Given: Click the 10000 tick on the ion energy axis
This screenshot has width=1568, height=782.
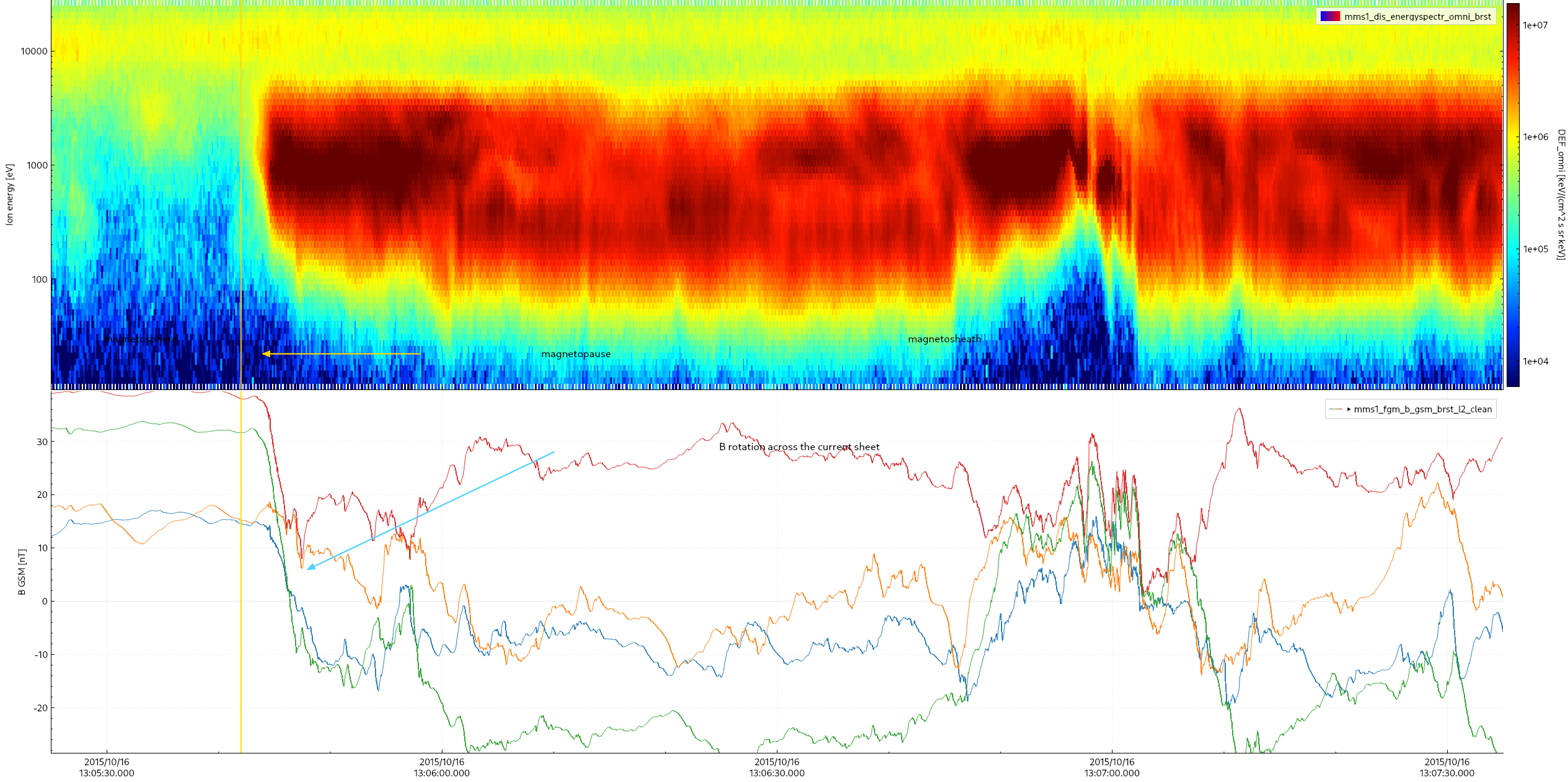Looking at the screenshot, I should click(x=34, y=51).
